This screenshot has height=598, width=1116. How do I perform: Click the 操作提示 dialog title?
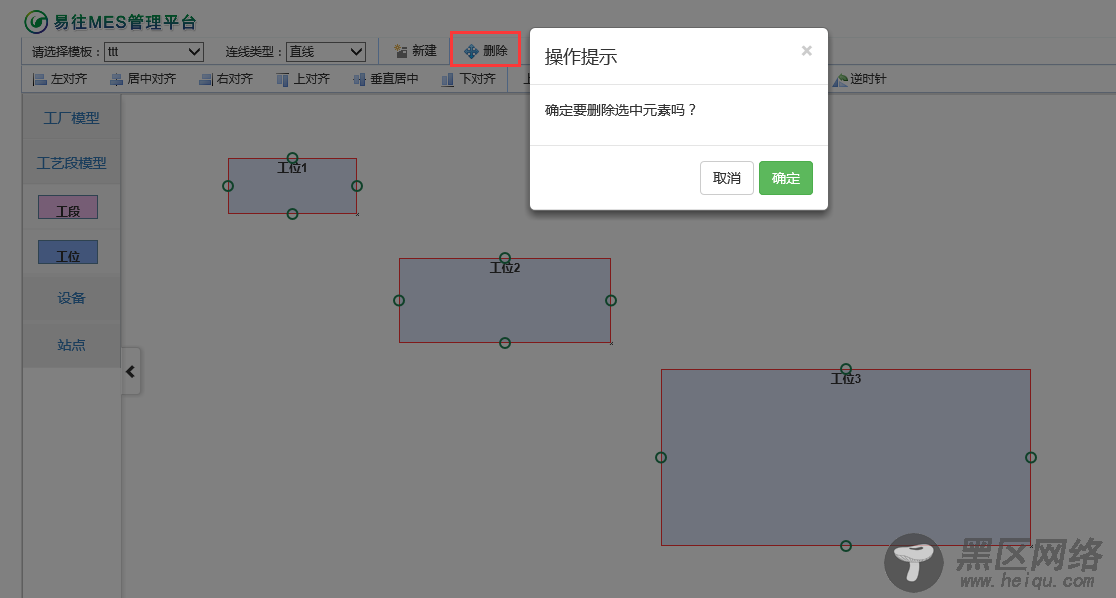click(581, 57)
